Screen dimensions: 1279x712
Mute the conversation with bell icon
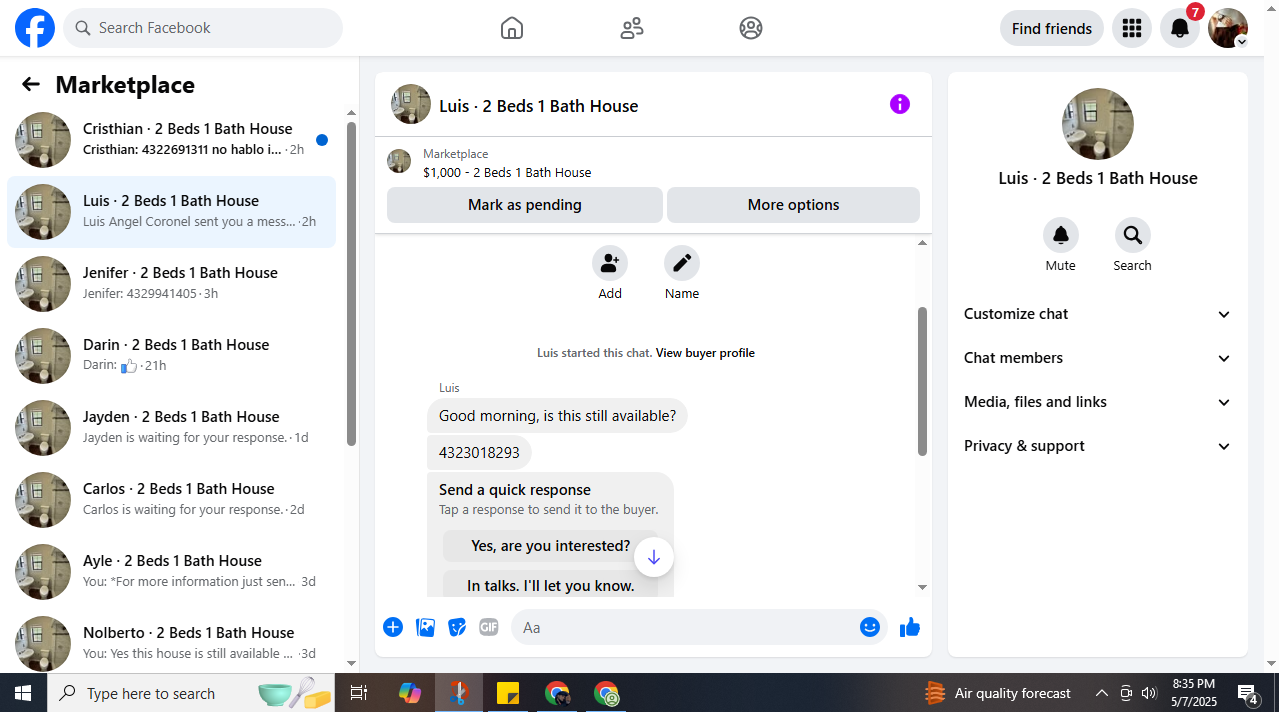(x=1061, y=236)
